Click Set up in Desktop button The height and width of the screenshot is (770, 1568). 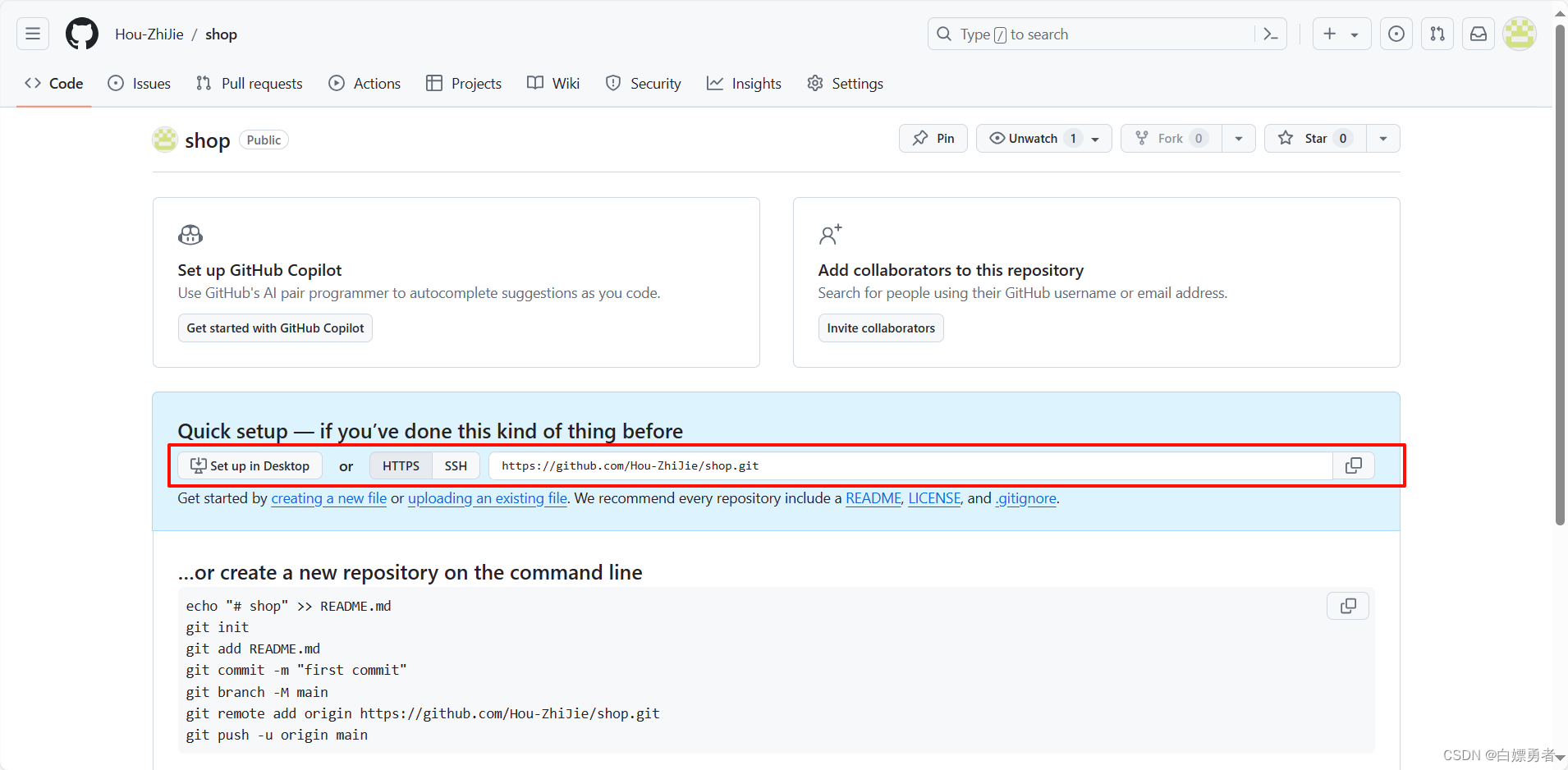250,465
